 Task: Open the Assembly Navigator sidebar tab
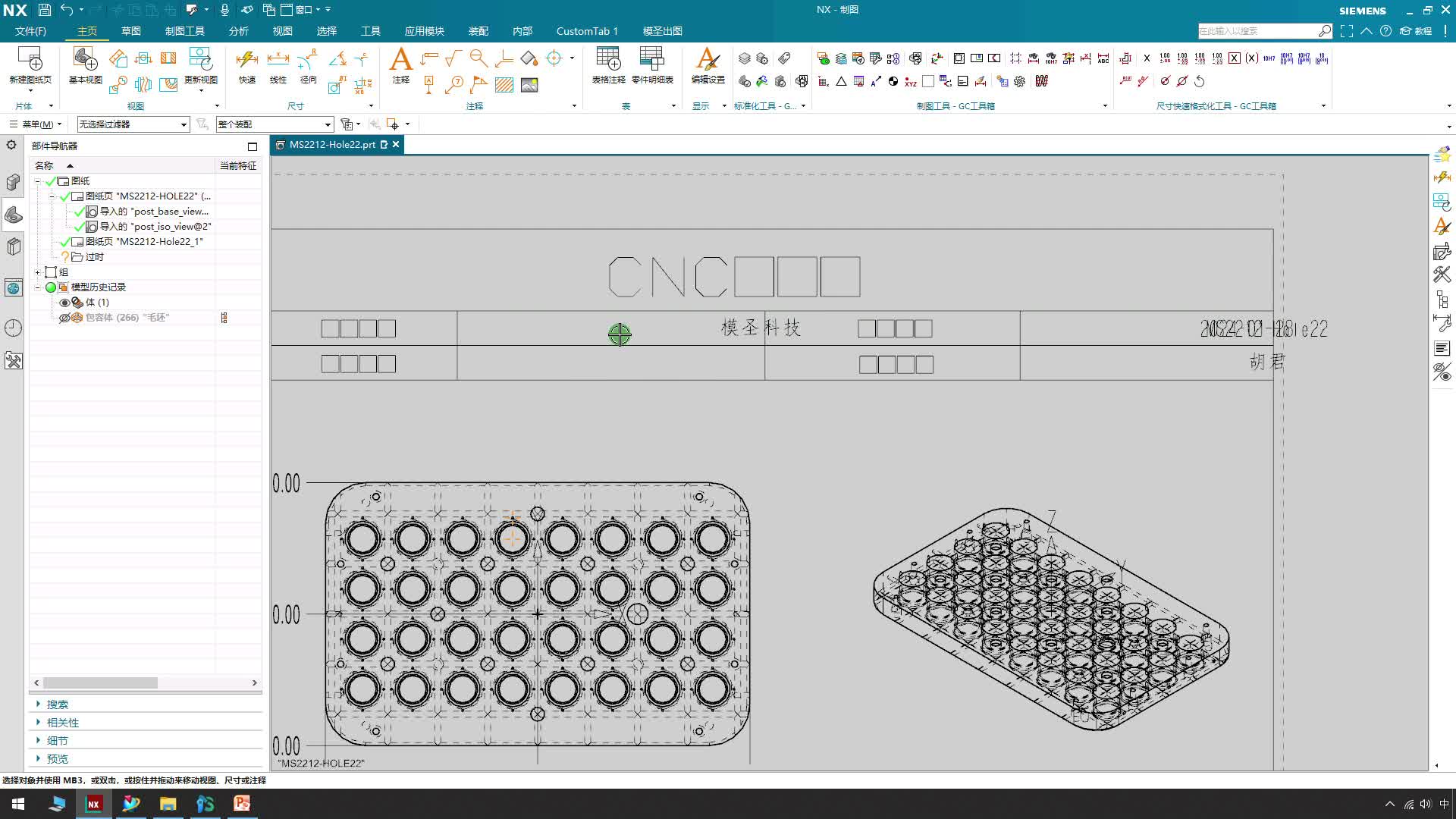coord(13,182)
